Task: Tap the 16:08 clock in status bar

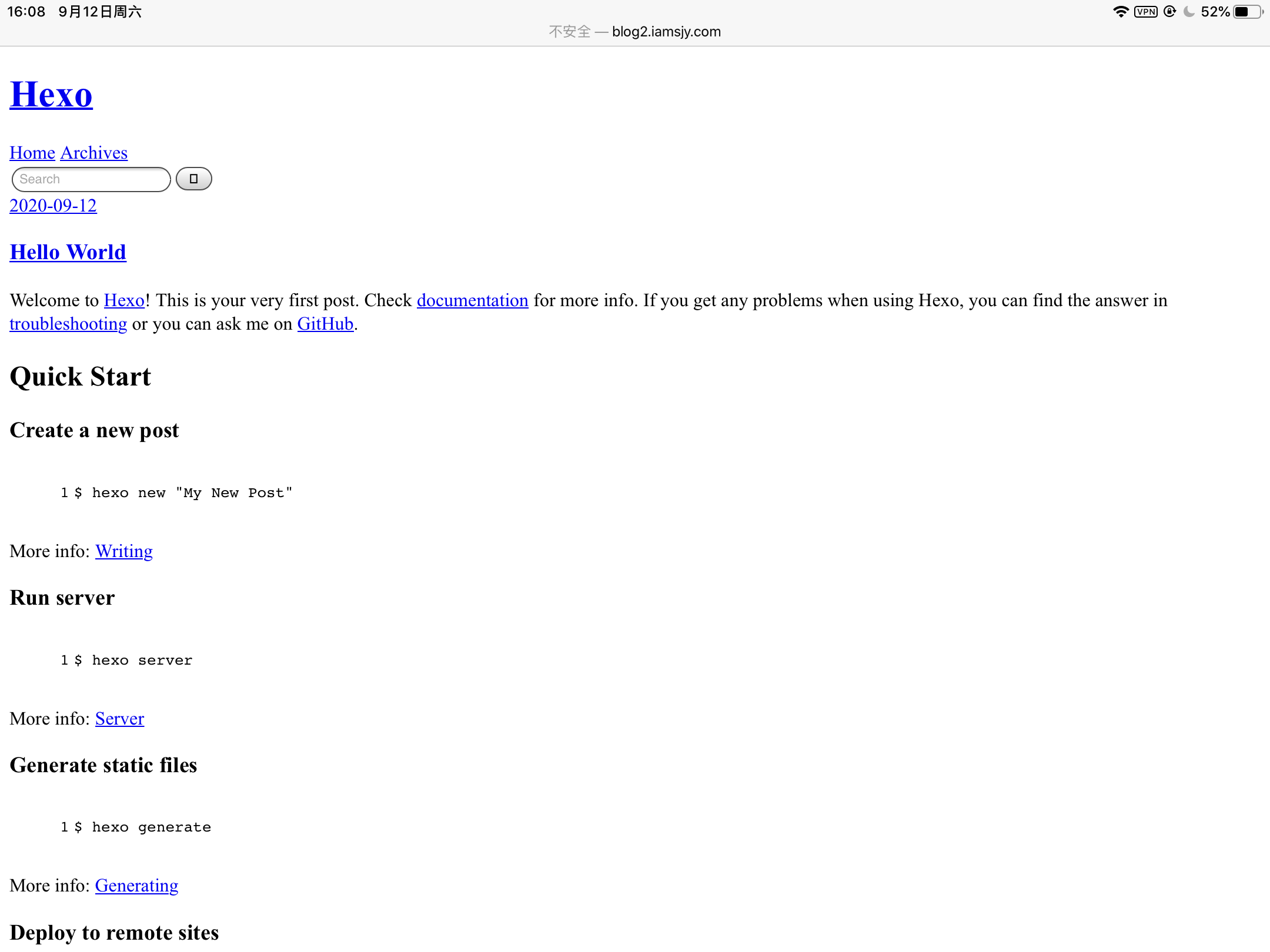Action: point(26,12)
